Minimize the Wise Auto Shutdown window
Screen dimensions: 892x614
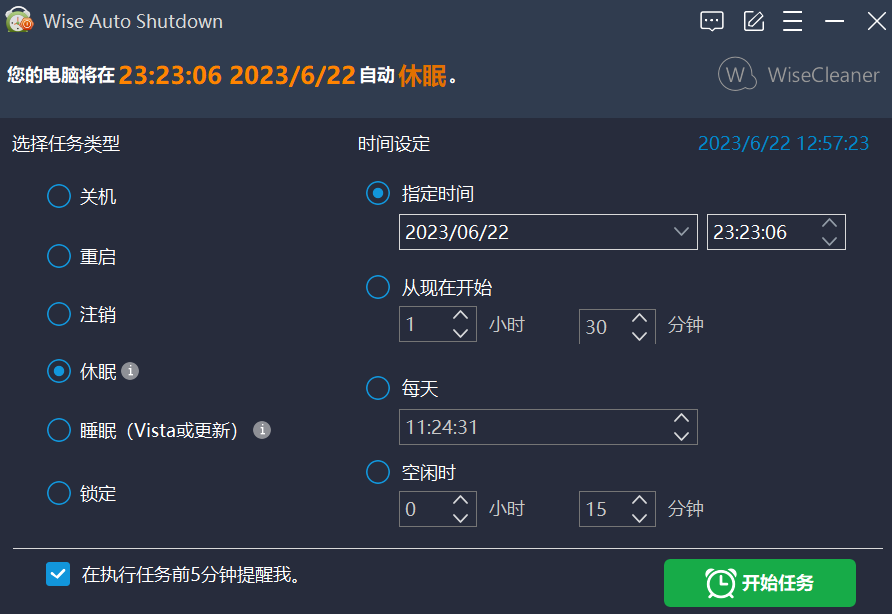pyautogui.click(x=835, y=21)
